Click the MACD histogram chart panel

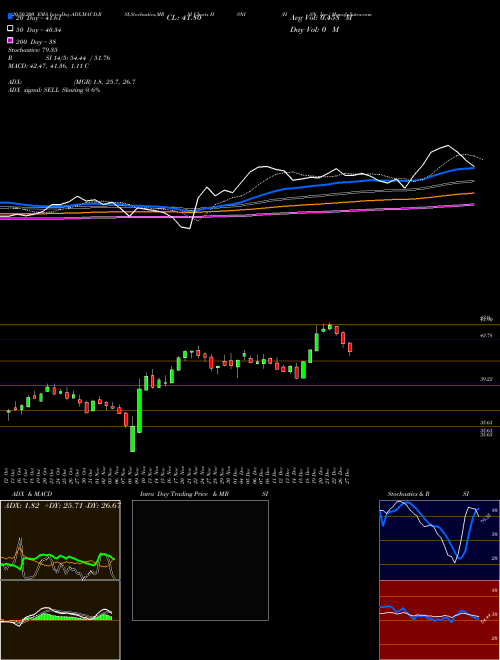pyautogui.click(x=60, y=620)
